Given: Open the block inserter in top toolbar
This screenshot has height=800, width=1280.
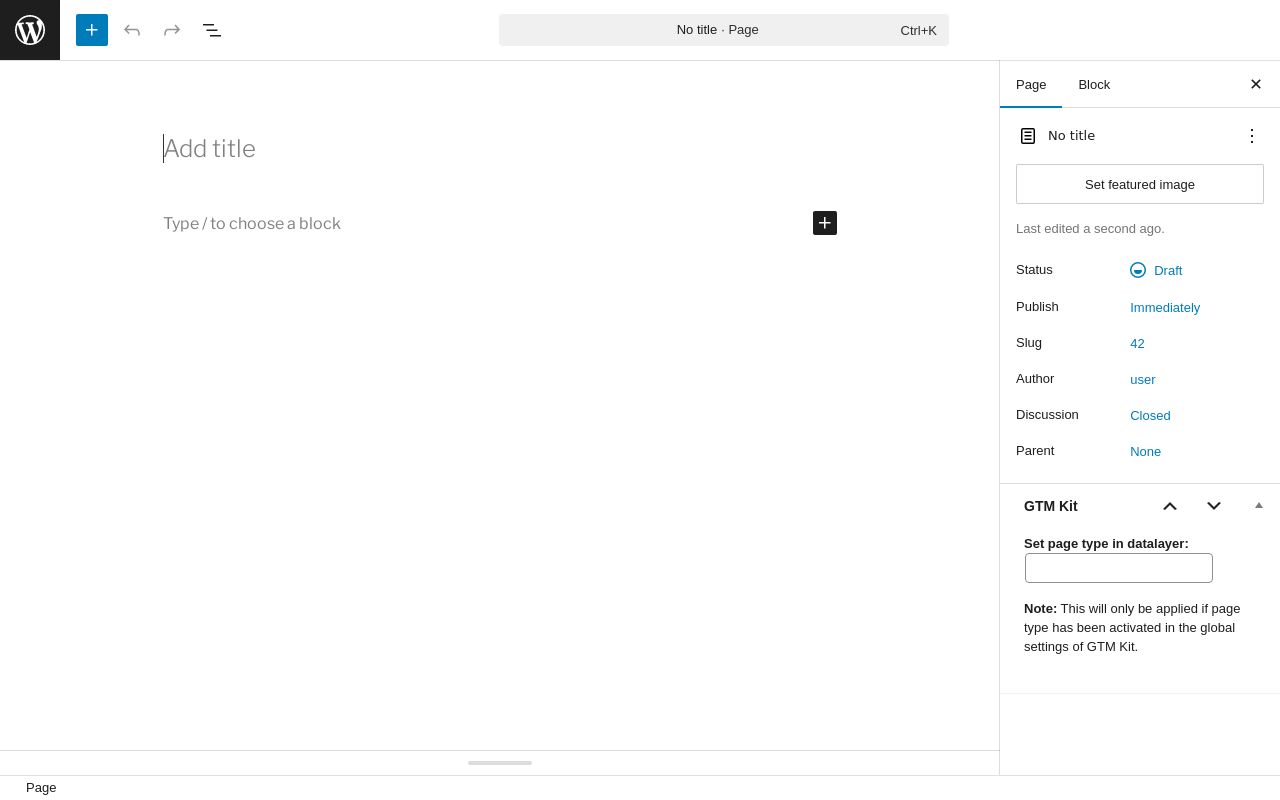Looking at the screenshot, I should (92, 30).
